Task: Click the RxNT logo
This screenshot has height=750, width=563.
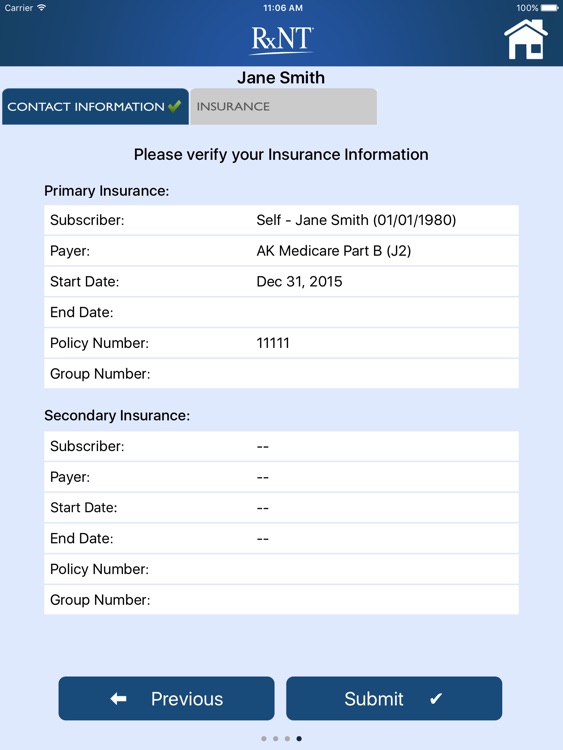Action: coord(282,40)
